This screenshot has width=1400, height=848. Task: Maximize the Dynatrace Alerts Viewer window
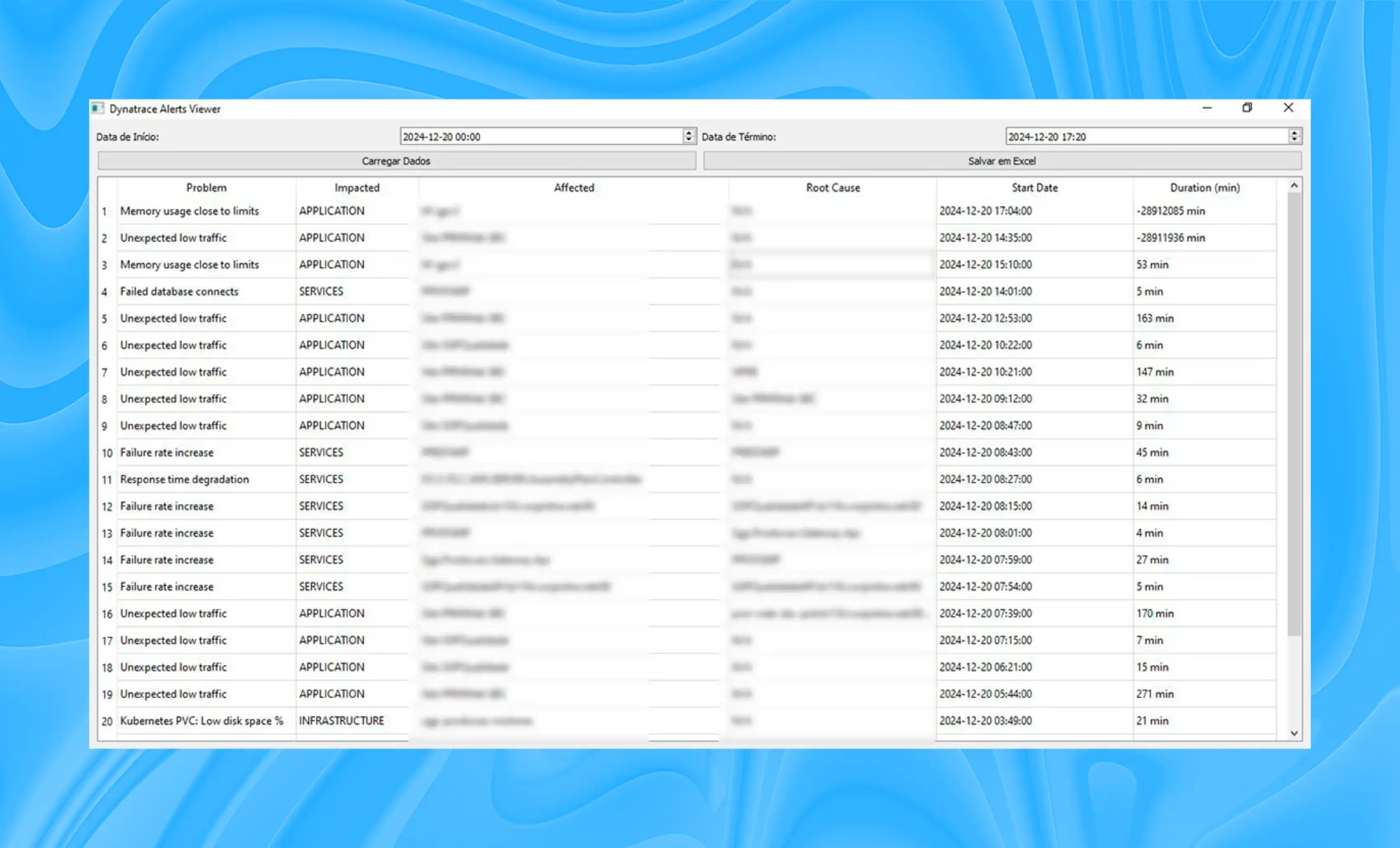tap(1247, 108)
